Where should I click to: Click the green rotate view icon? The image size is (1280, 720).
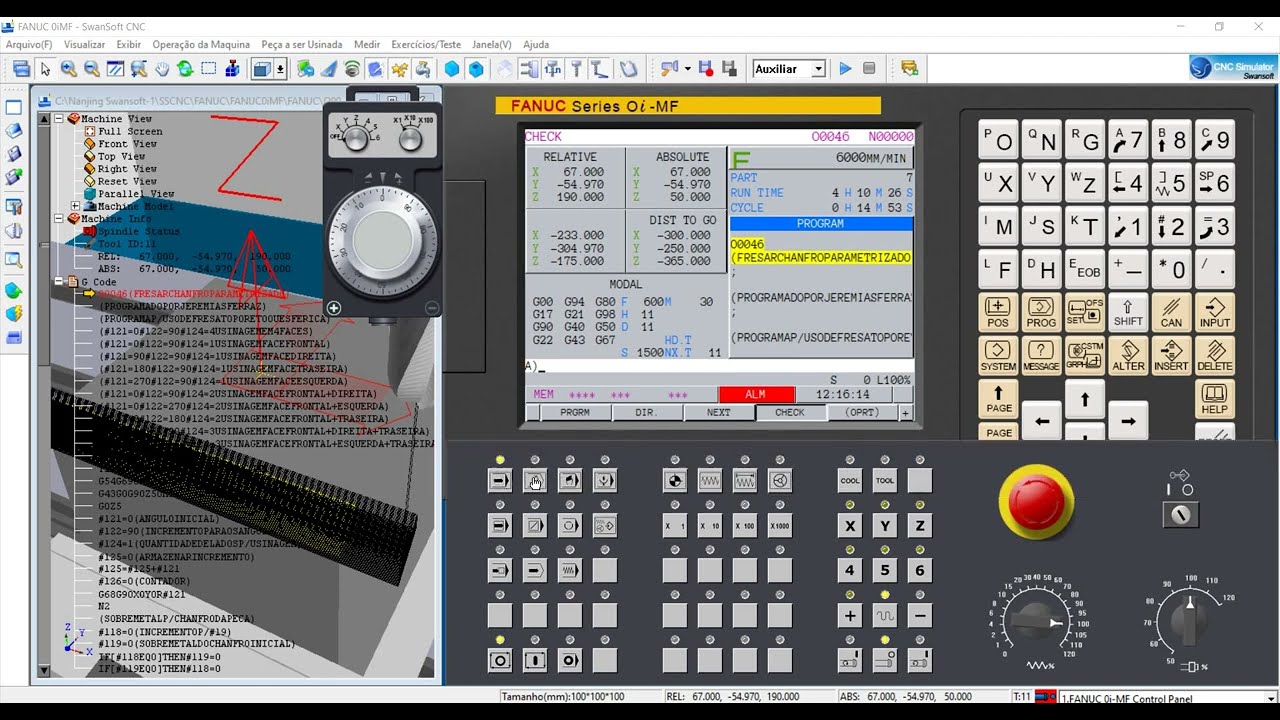[185, 69]
